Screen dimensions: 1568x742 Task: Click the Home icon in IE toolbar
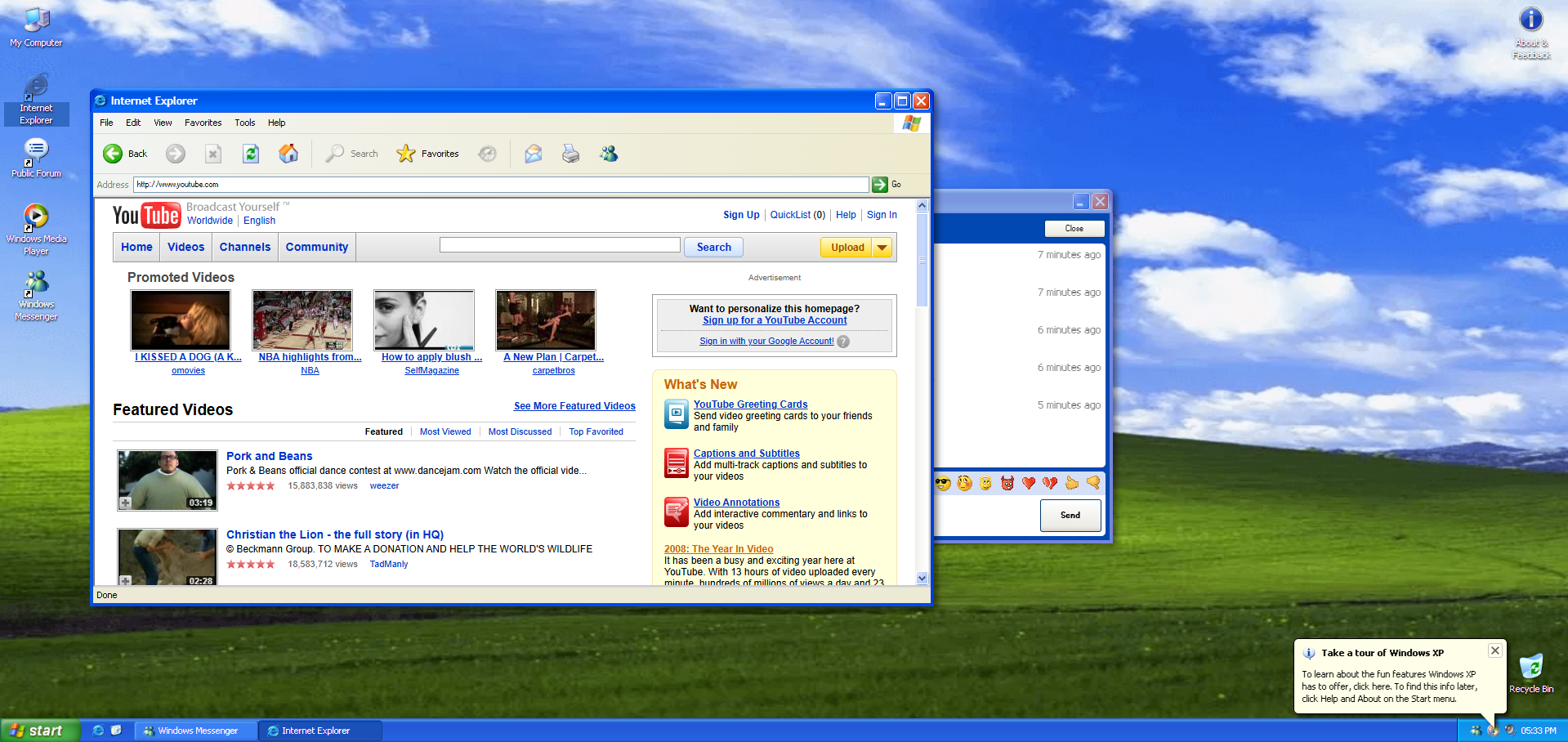pyautogui.click(x=288, y=154)
